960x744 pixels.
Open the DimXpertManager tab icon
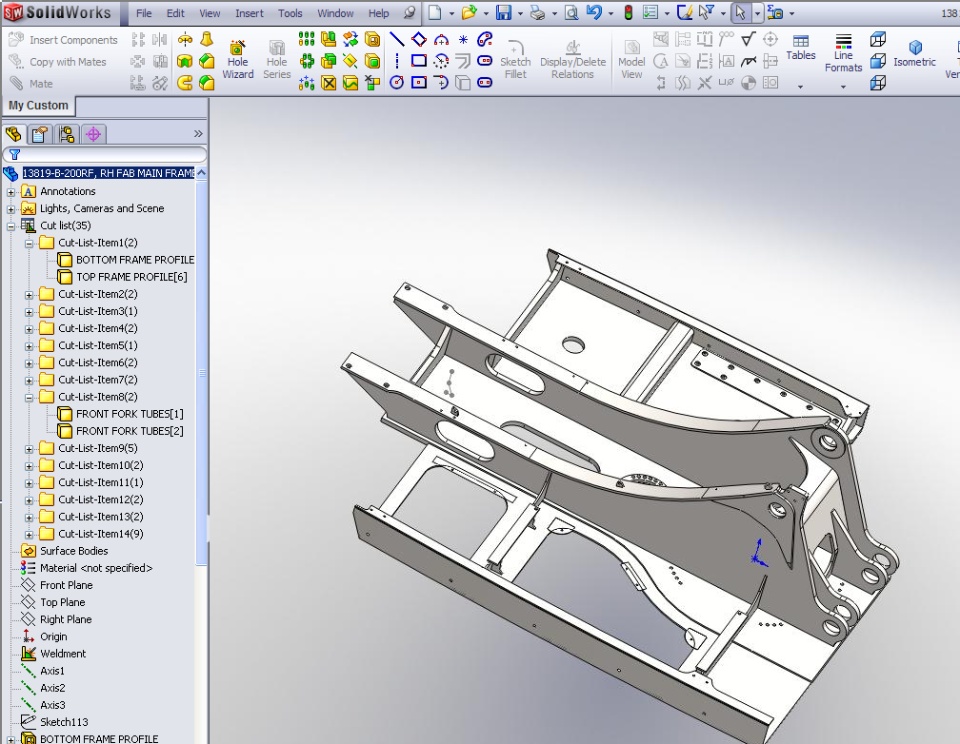pyautogui.click(x=93, y=134)
